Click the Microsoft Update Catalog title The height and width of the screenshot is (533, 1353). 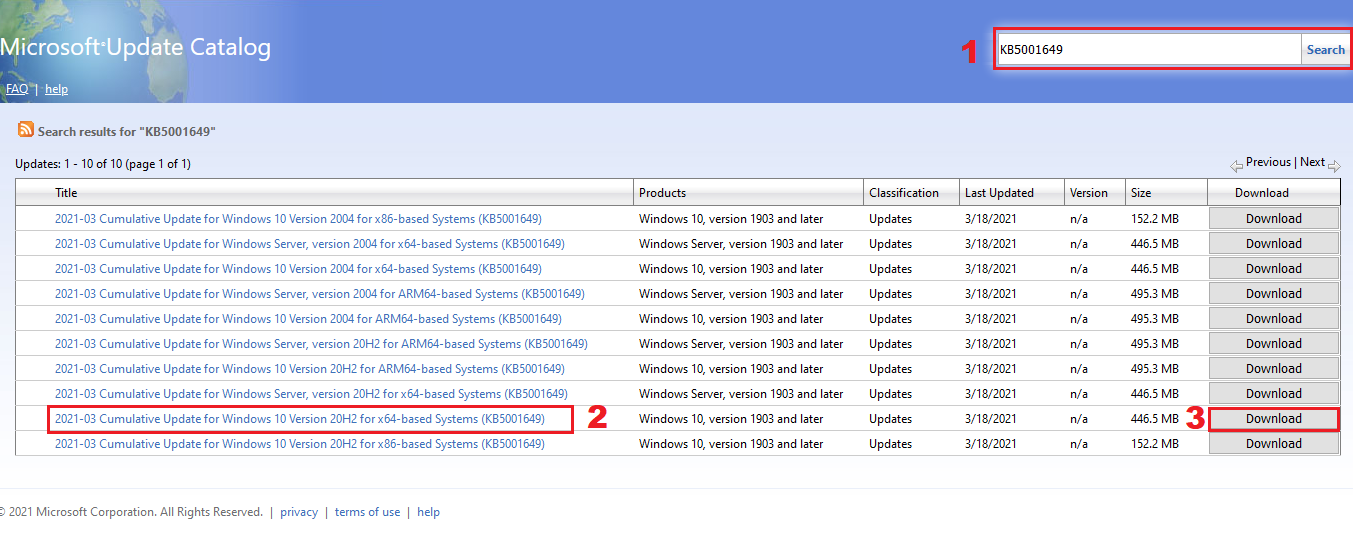pos(135,47)
